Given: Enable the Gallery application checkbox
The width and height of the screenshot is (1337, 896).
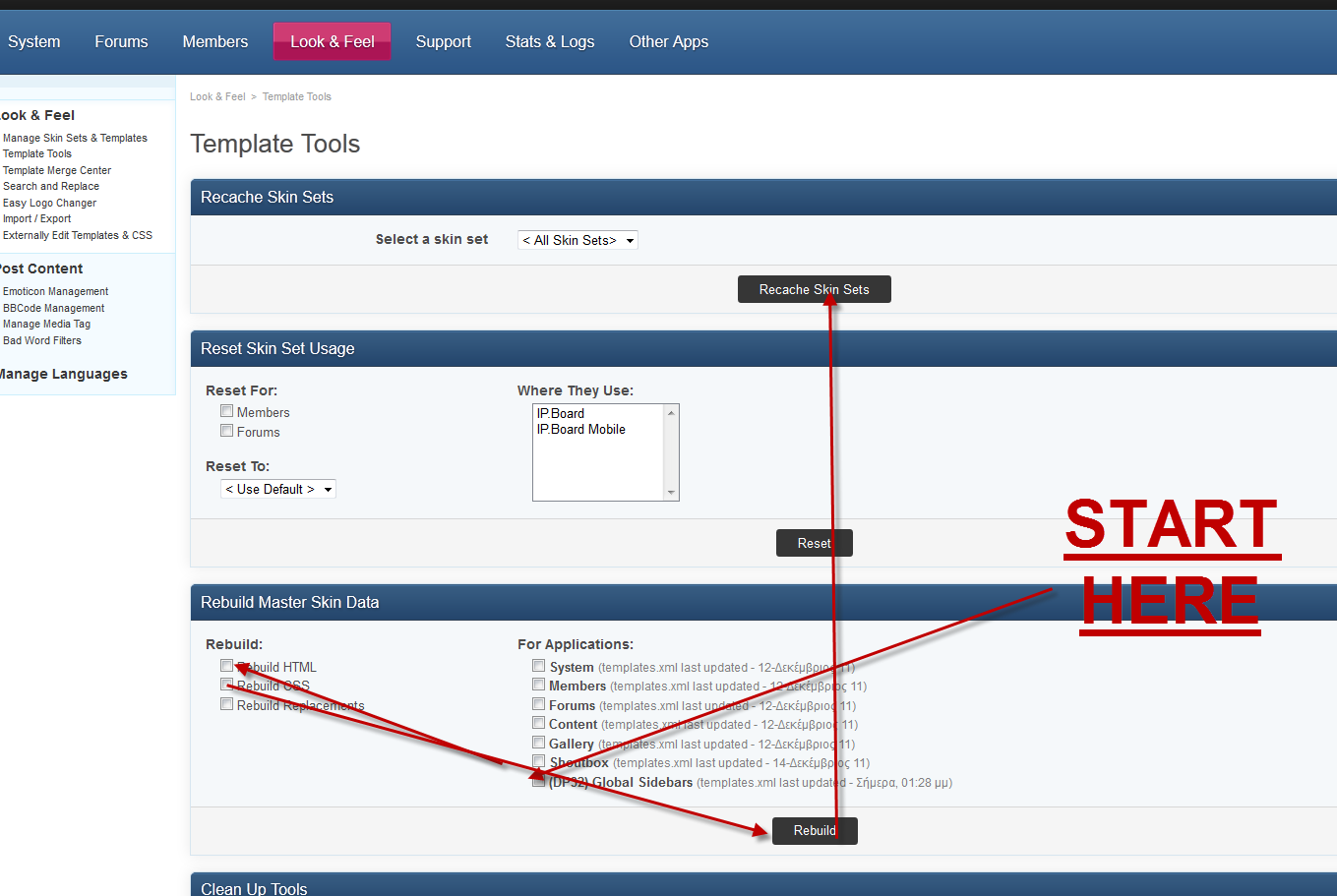Looking at the screenshot, I should [x=539, y=743].
